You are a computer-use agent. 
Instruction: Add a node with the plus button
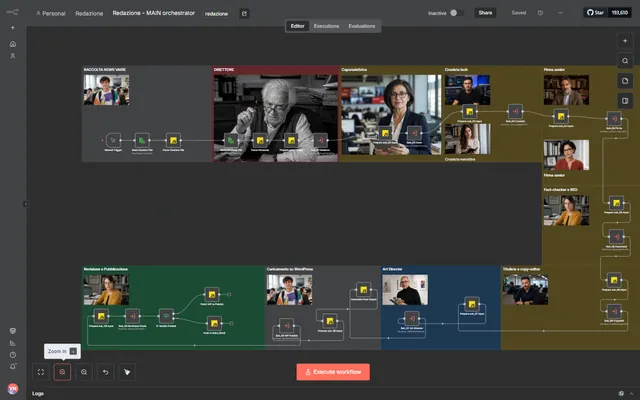[625, 41]
